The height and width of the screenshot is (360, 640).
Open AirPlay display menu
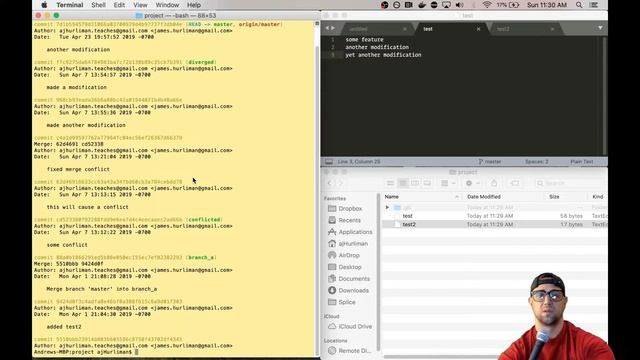pos(447,5)
